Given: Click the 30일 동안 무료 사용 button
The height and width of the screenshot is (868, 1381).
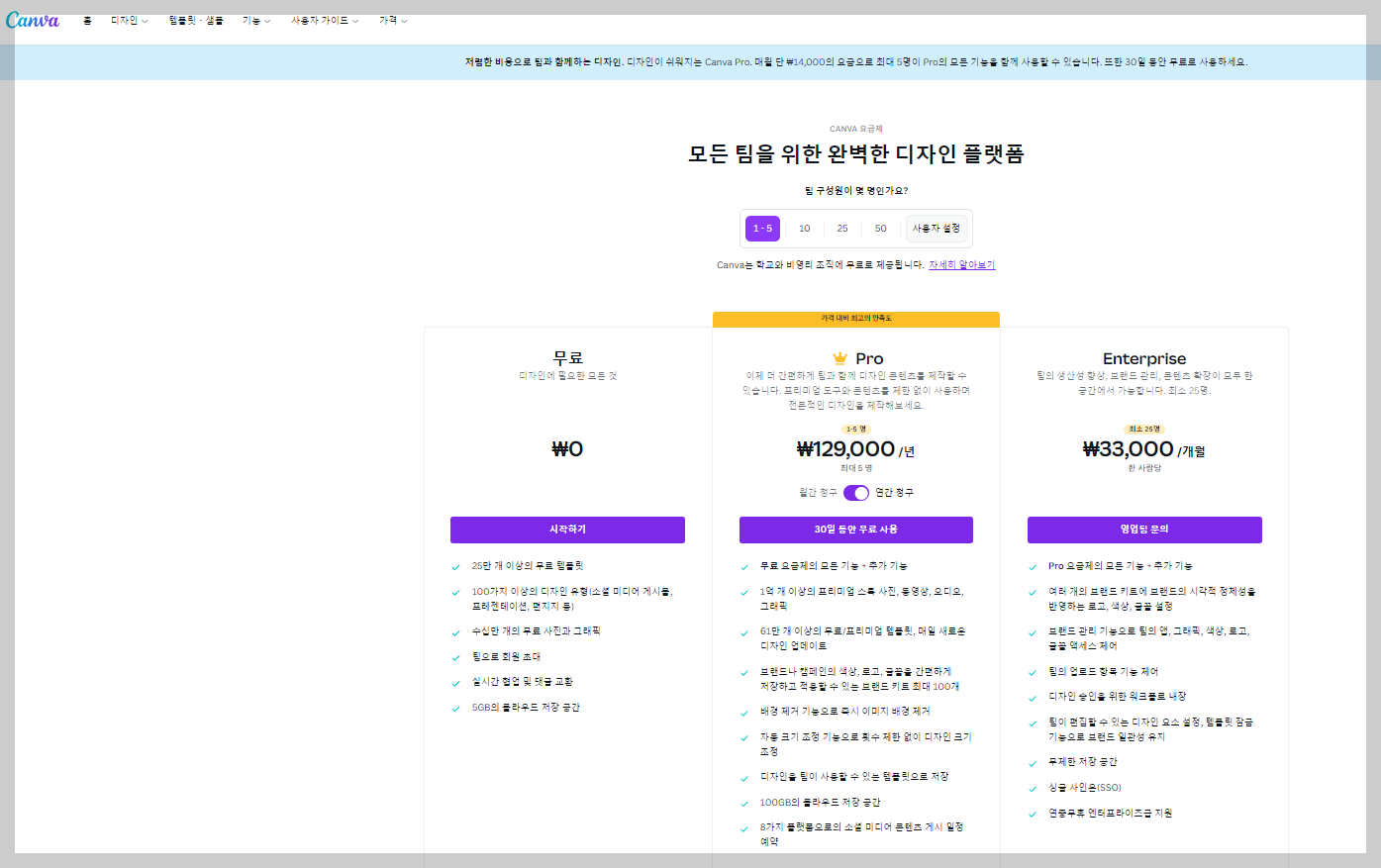Looking at the screenshot, I should [x=856, y=530].
